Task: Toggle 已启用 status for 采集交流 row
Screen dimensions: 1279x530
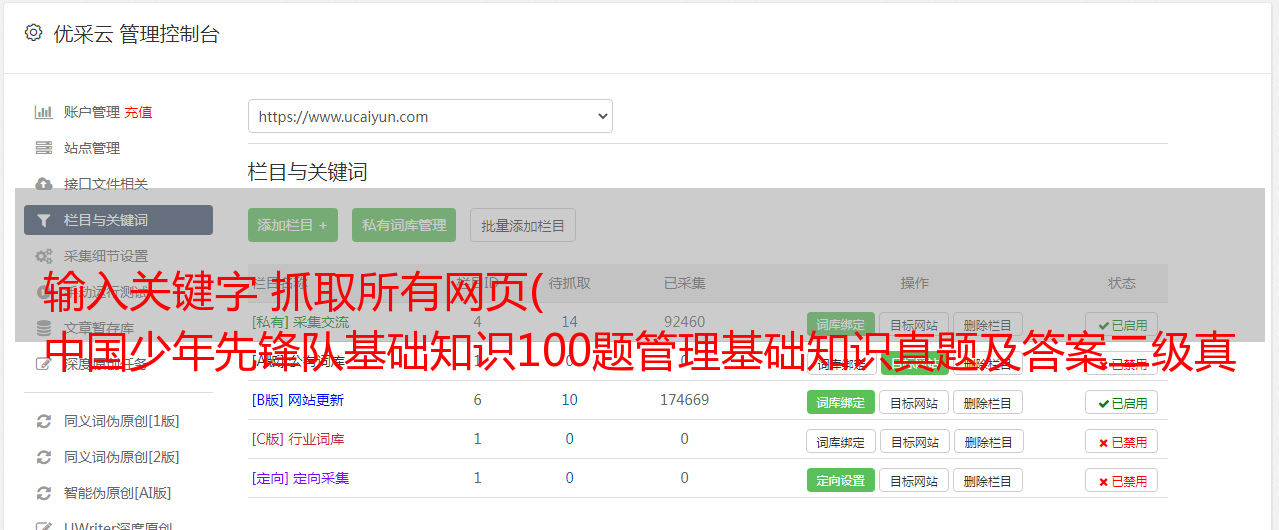Action: [1122, 325]
